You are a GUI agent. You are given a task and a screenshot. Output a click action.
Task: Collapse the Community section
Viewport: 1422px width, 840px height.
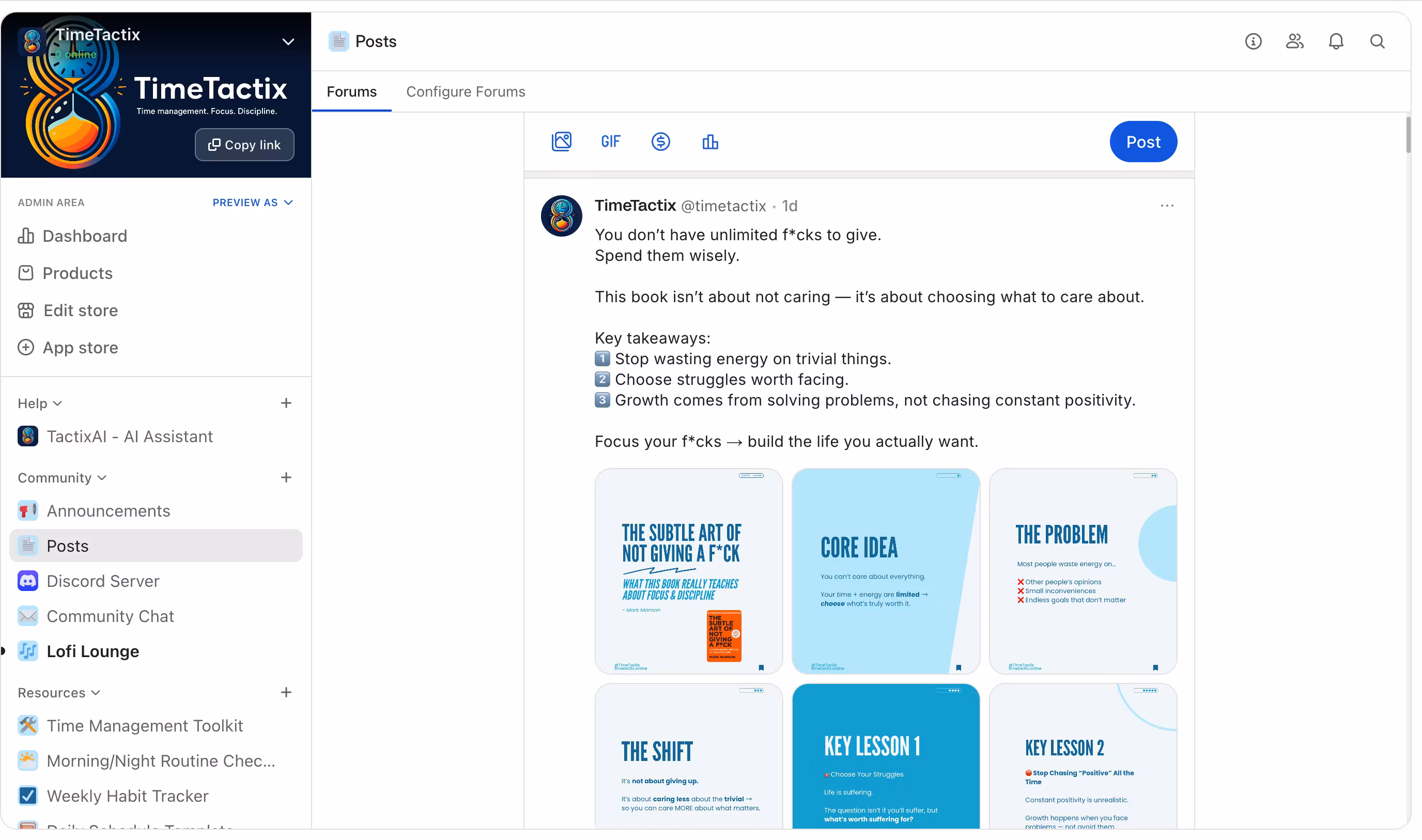[x=61, y=478]
